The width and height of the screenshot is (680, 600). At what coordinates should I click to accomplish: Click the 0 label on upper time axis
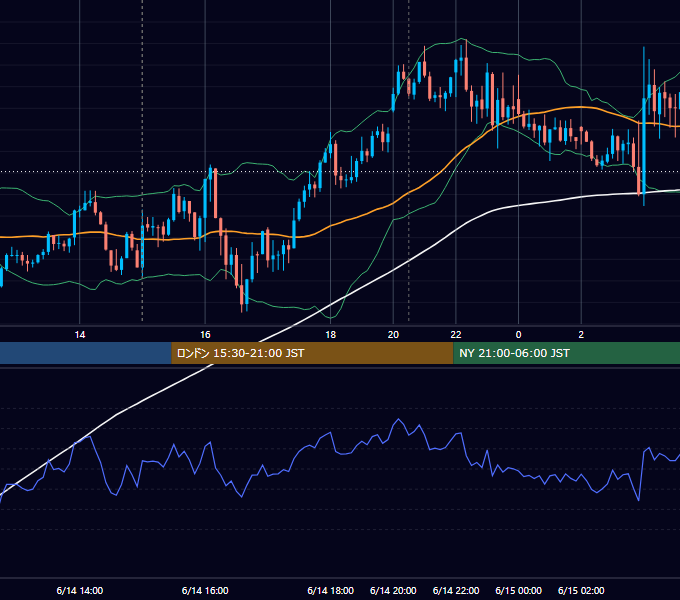pyautogui.click(x=518, y=335)
